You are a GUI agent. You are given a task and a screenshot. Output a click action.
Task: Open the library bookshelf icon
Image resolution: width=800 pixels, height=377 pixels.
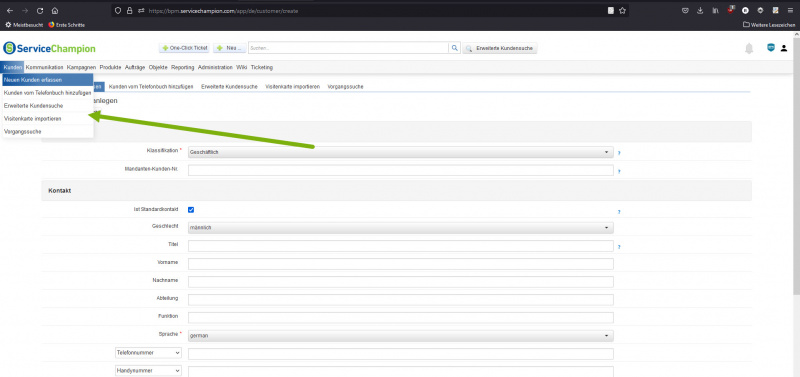tap(715, 10)
